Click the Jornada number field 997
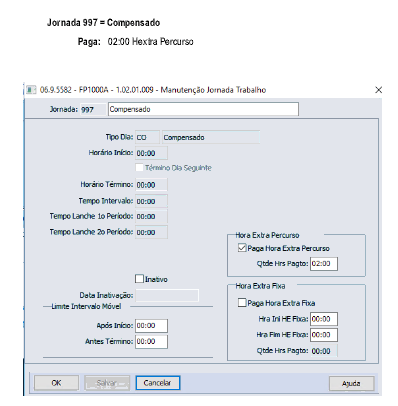Image resolution: width=398 pixels, height=406 pixels. pyautogui.click(x=93, y=109)
